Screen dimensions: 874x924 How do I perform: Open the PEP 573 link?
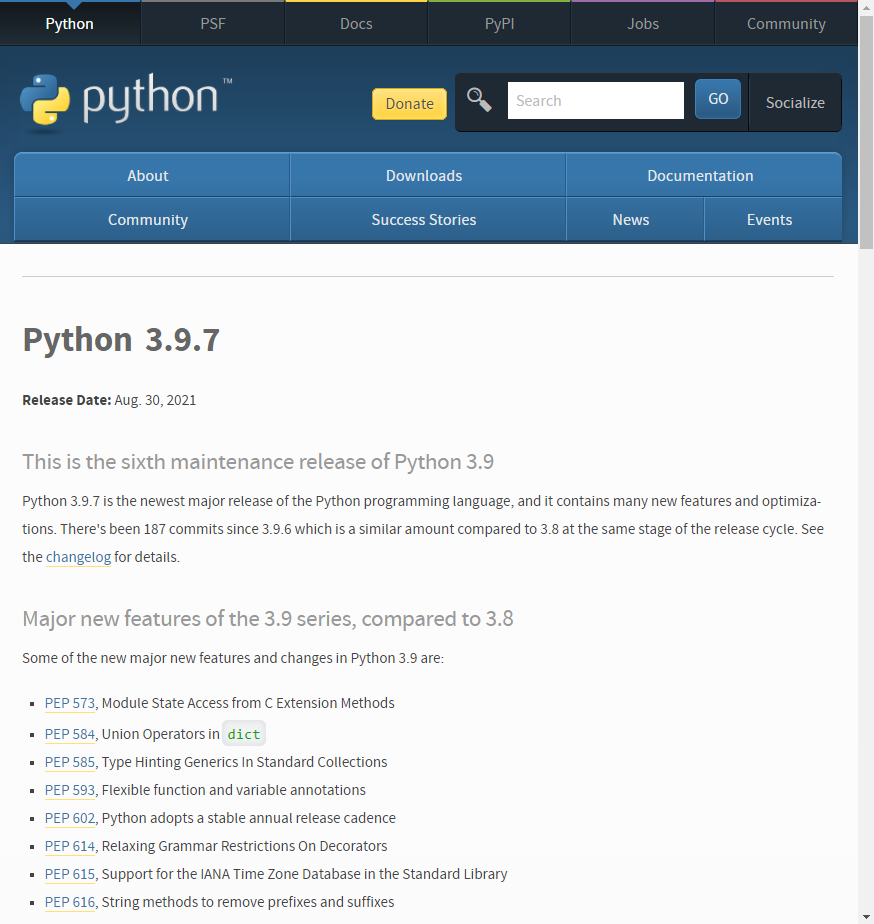click(x=70, y=703)
